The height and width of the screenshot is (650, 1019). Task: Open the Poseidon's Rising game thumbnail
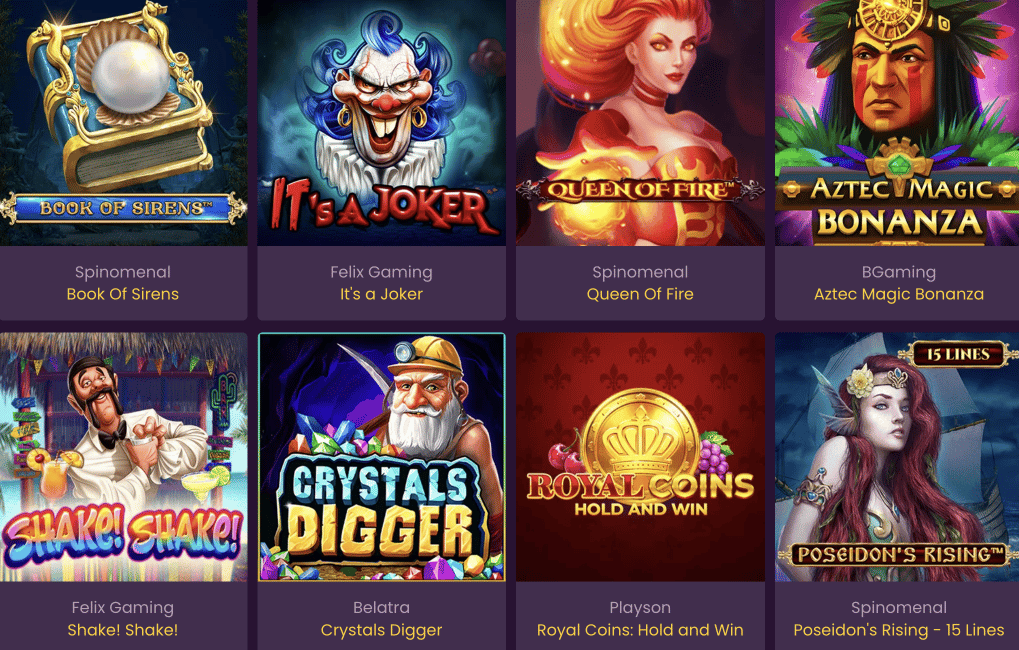897,457
